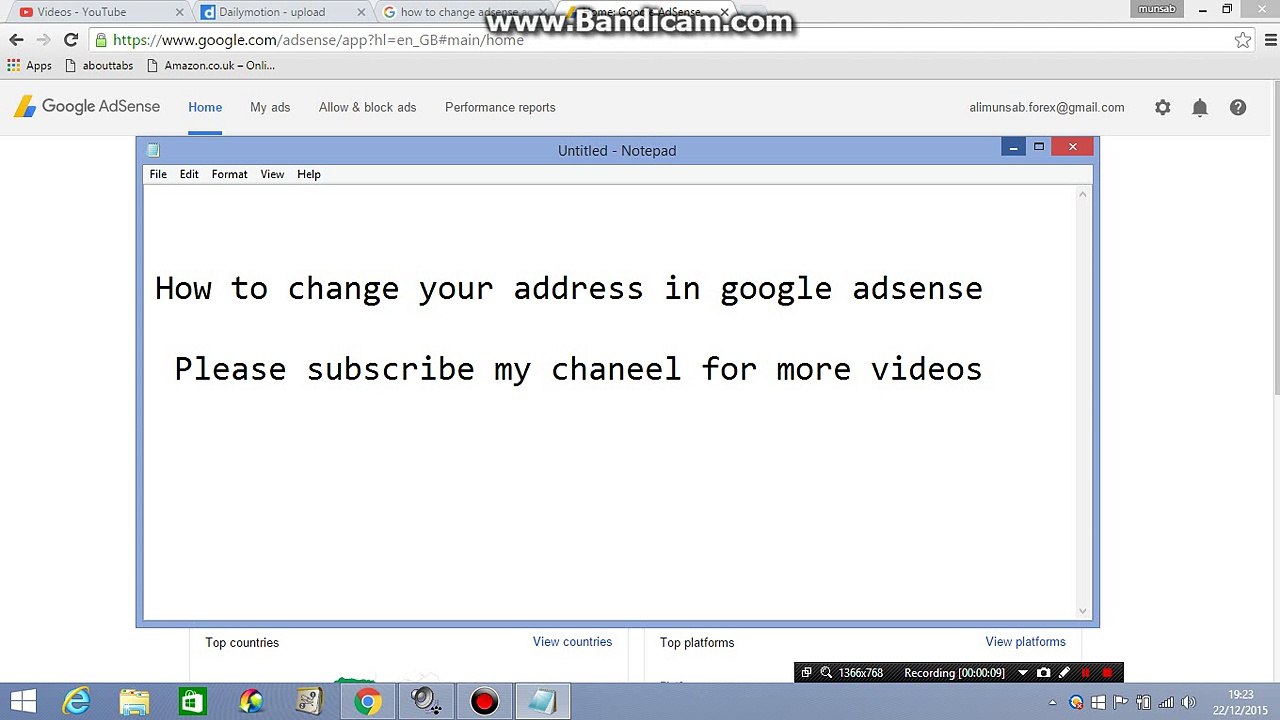This screenshot has width=1280, height=720.
Task: Click View platforms link
Action: point(1025,642)
